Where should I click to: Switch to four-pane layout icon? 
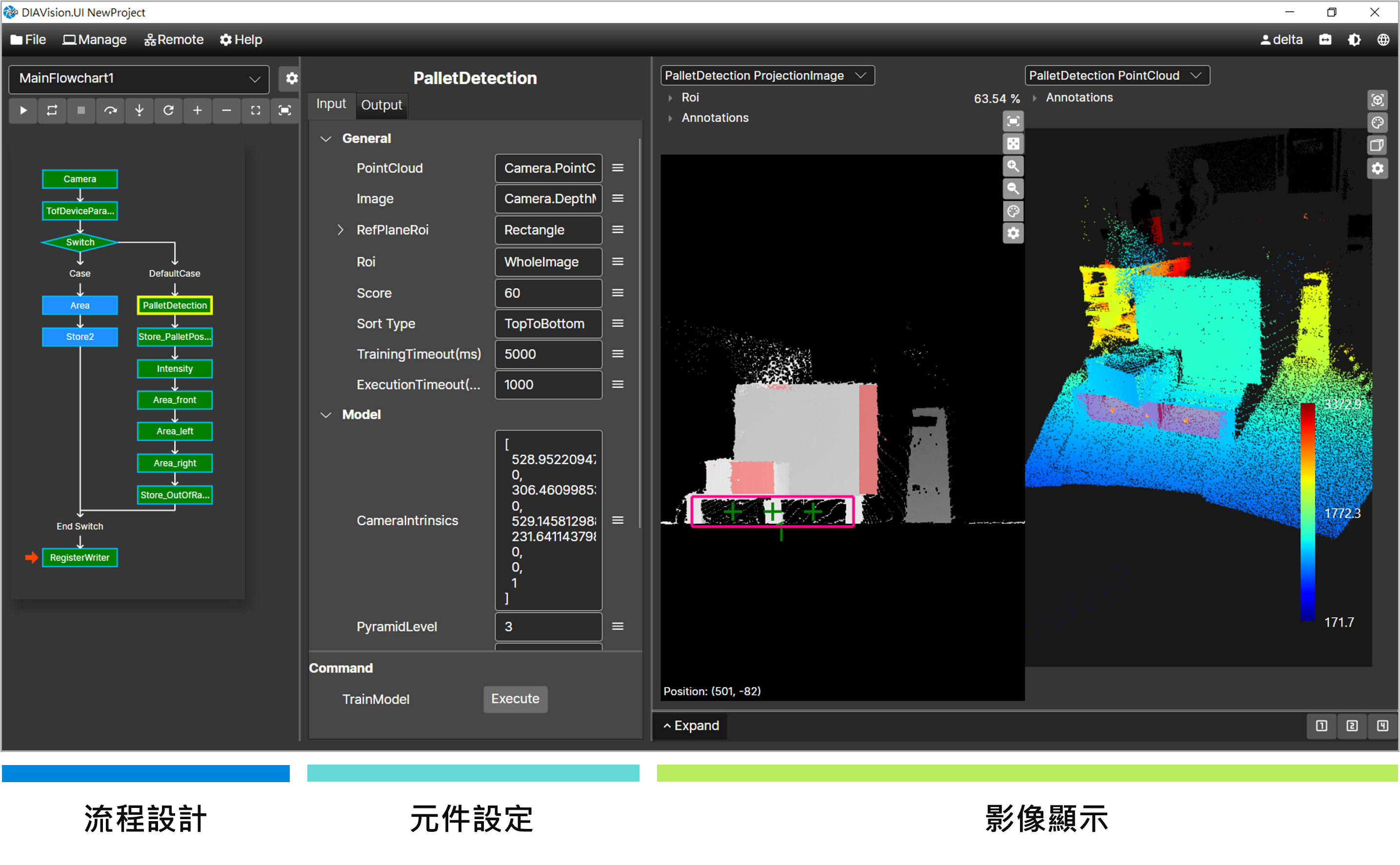click(1382, 726)
